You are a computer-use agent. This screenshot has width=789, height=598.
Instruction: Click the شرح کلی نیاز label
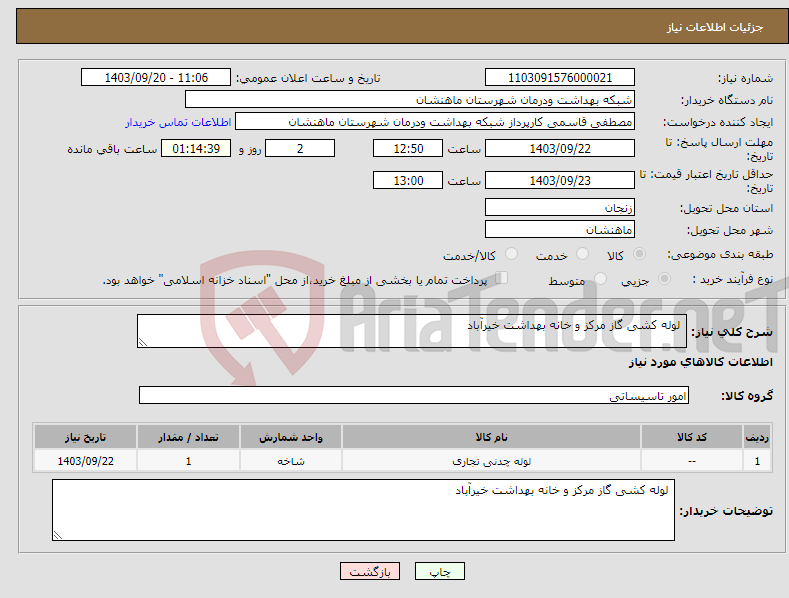point(732,332)
